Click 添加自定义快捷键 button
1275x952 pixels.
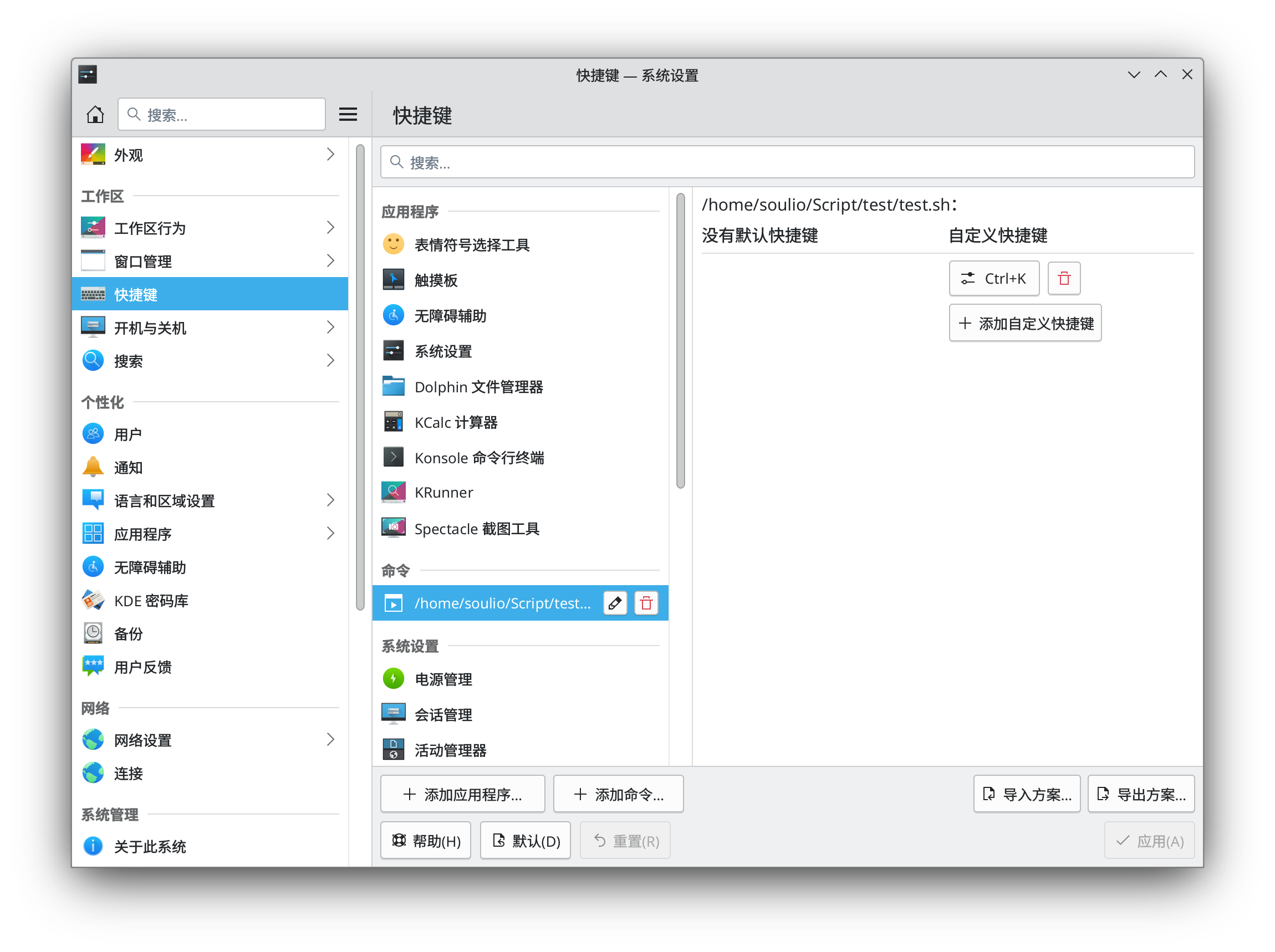1025,323
